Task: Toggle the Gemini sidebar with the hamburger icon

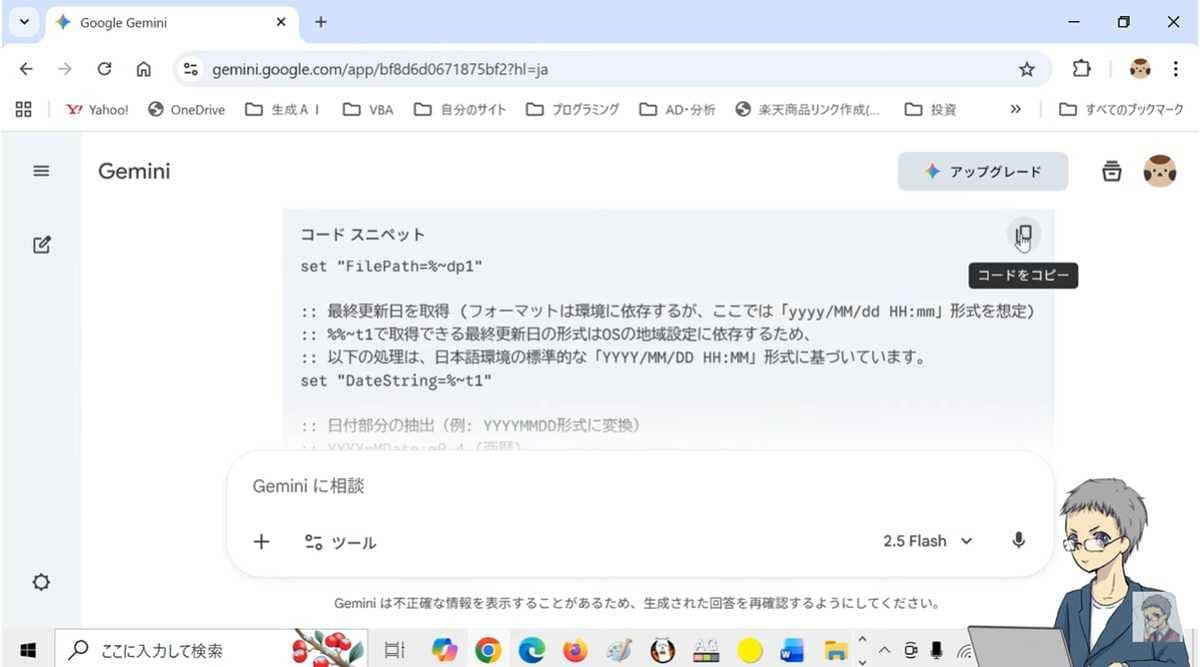Action: click(40, 170)
